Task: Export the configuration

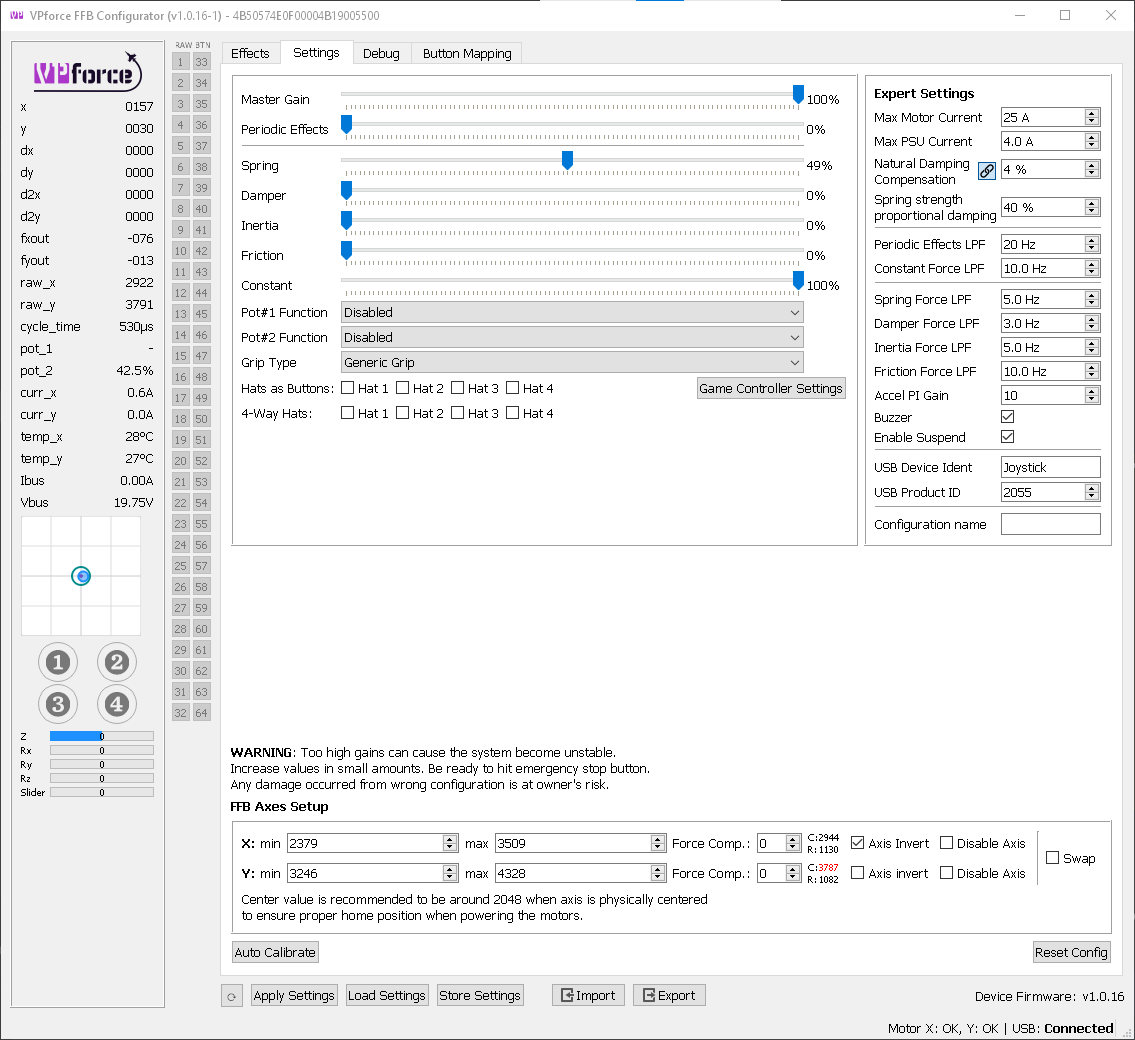Action: (669, 995)
